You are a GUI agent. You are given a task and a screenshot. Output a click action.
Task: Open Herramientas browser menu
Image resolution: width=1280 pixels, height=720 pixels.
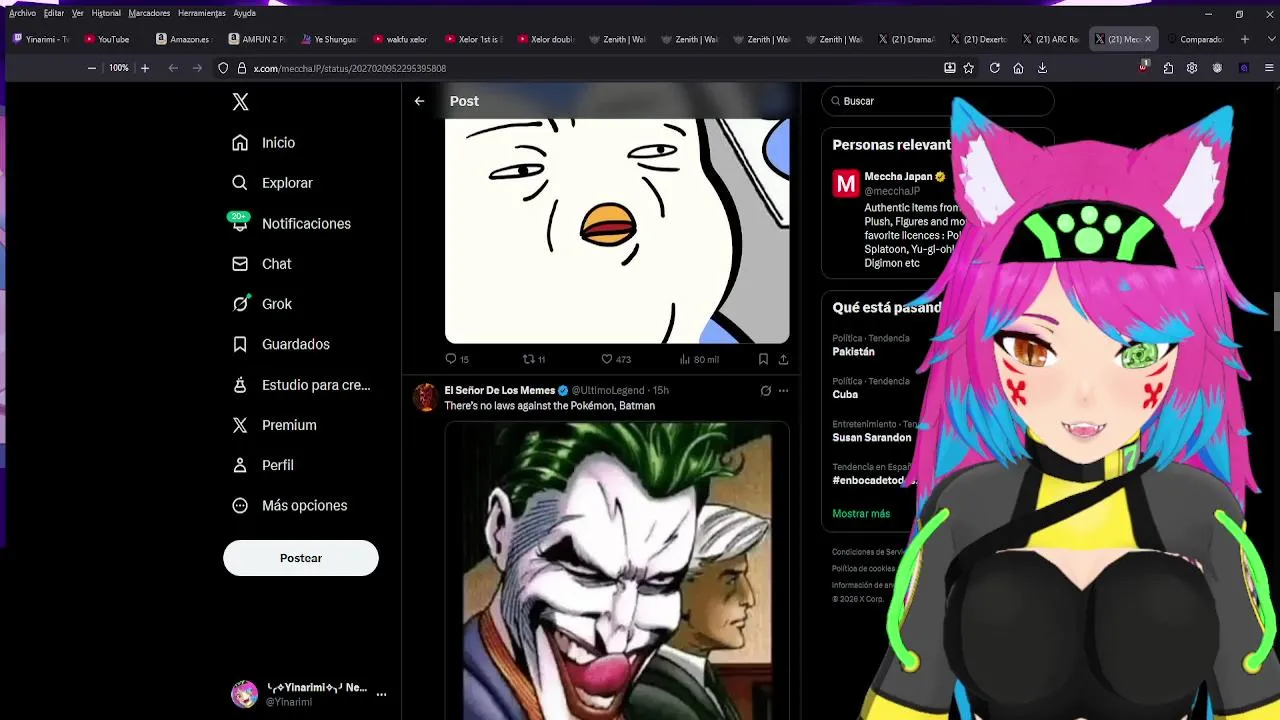[x=201, y=13]
